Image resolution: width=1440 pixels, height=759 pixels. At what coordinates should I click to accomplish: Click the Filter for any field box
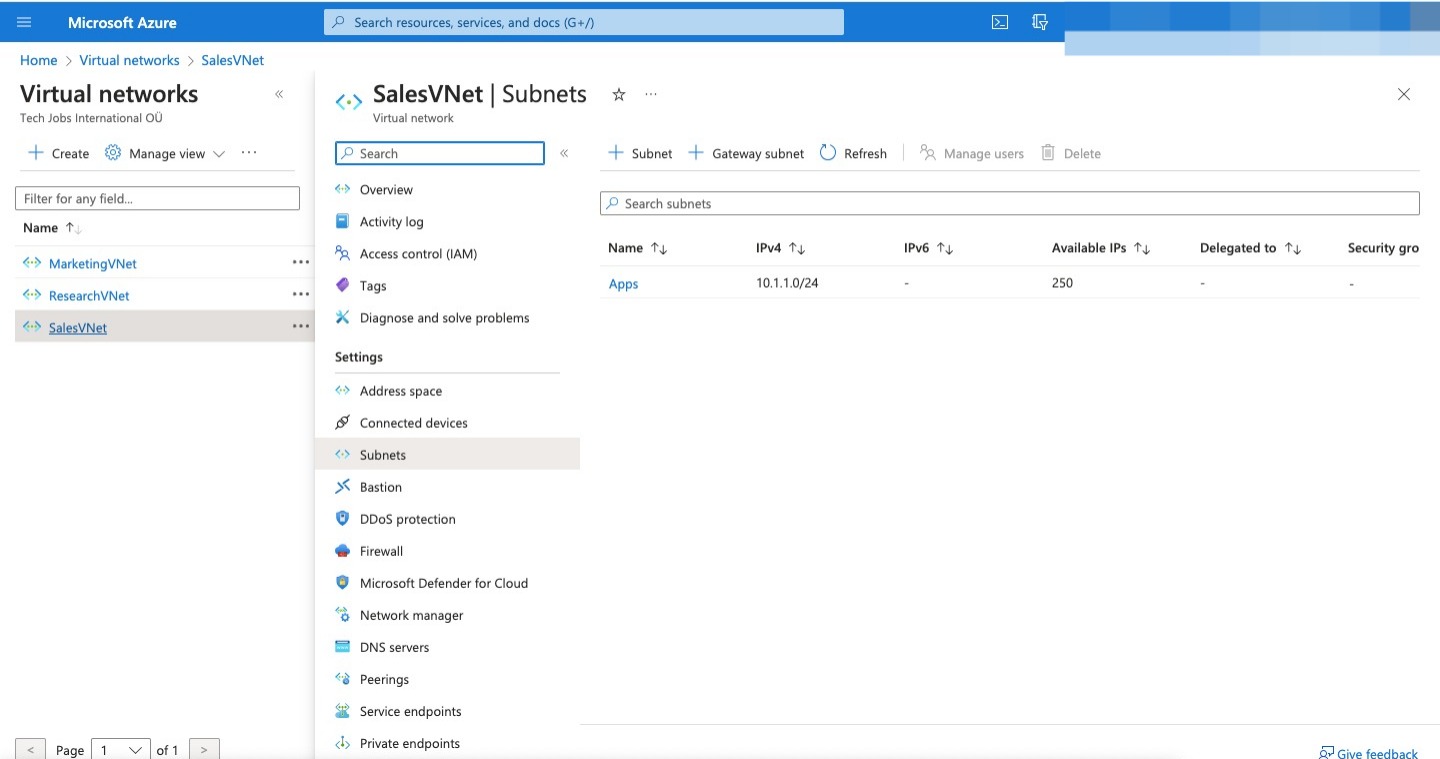(157, 198)
